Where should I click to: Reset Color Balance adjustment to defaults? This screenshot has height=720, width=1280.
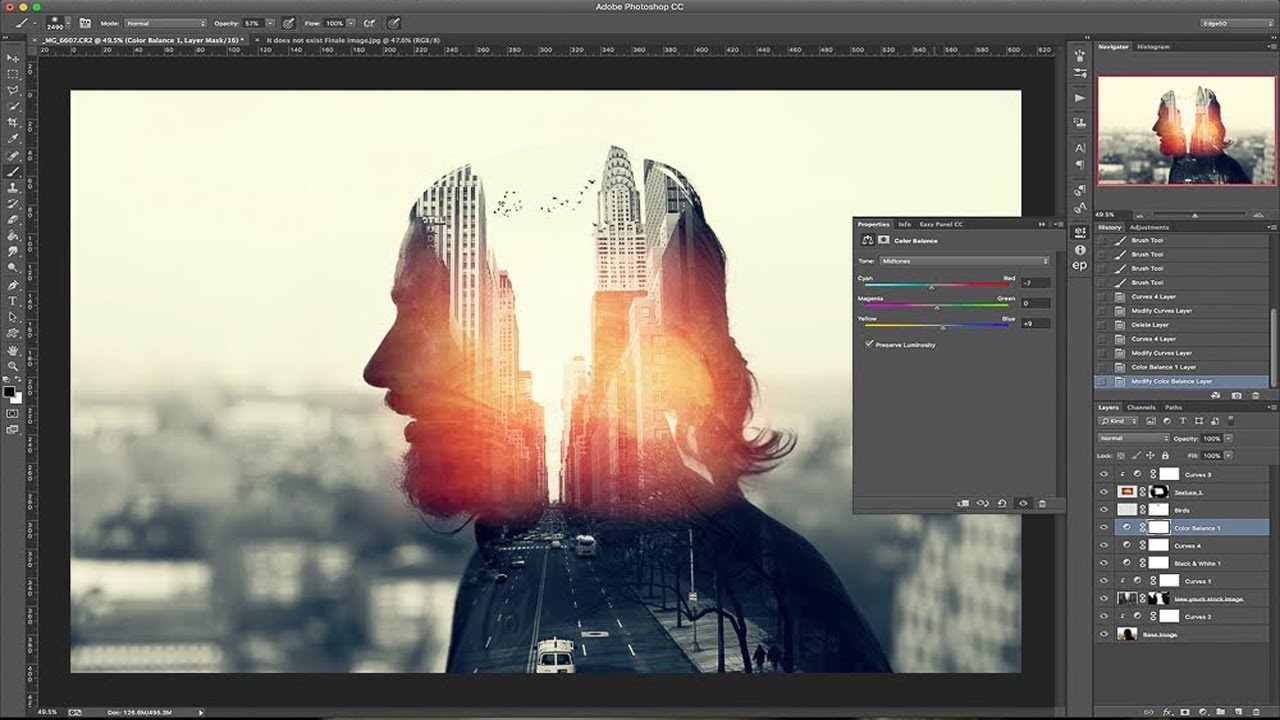[x=1002, y=503]
